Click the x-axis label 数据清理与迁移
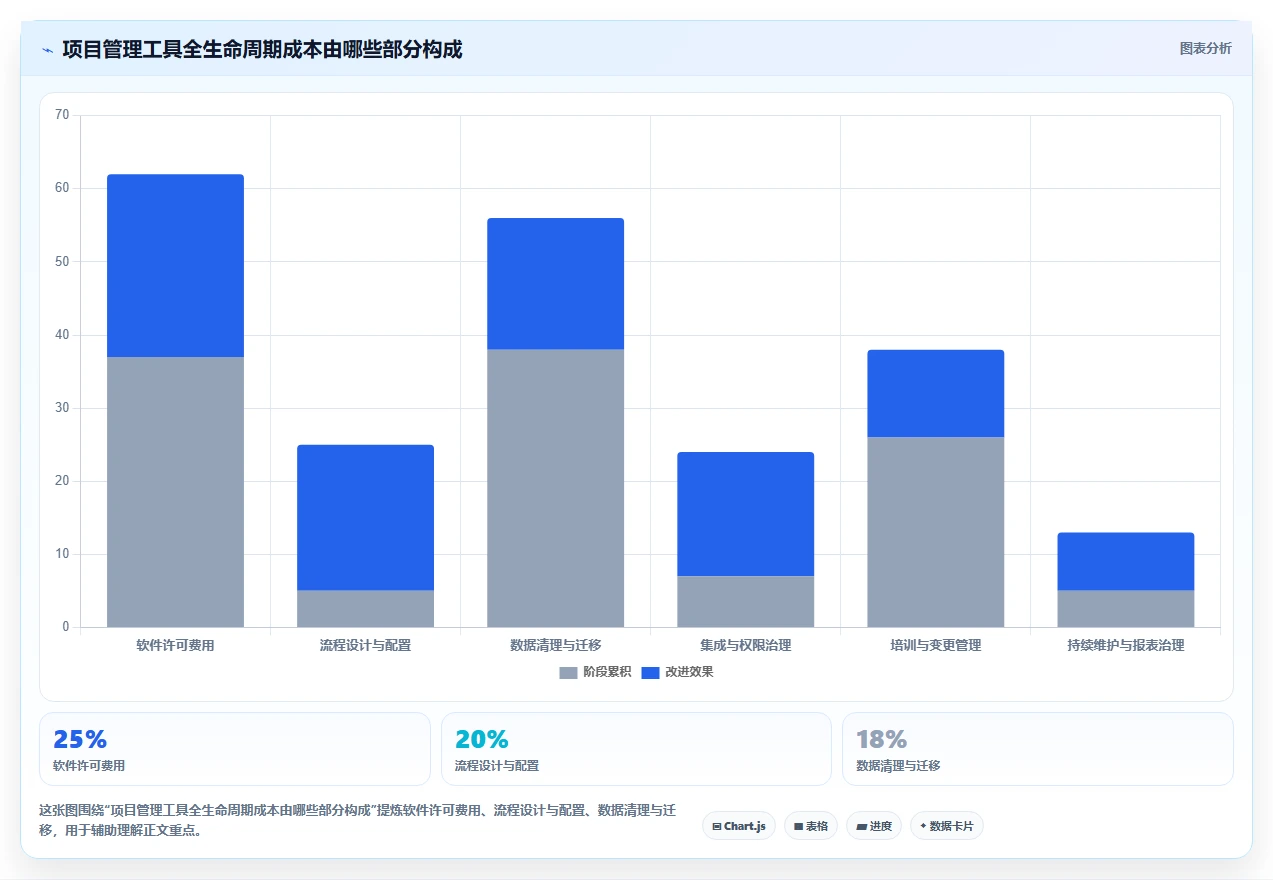 (x=555, y=645)
